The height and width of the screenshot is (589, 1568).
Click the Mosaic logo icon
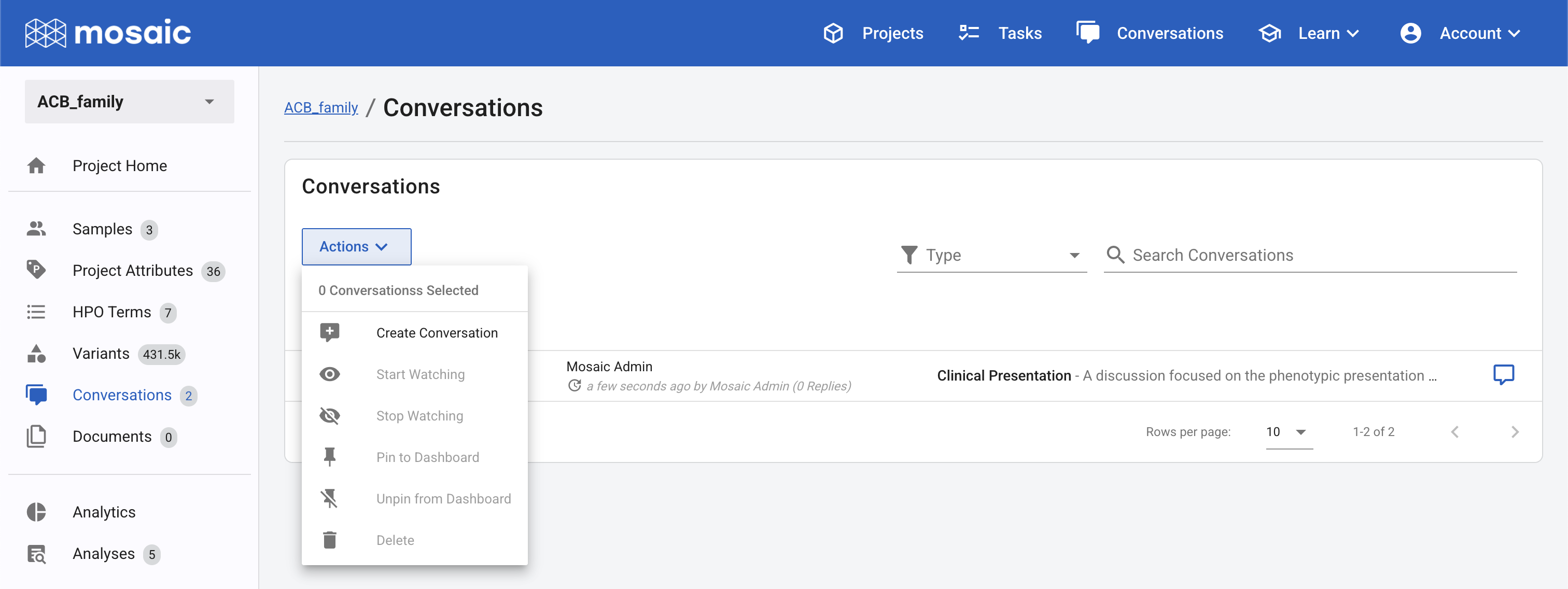pyautogui.click(x=46, y=33)
